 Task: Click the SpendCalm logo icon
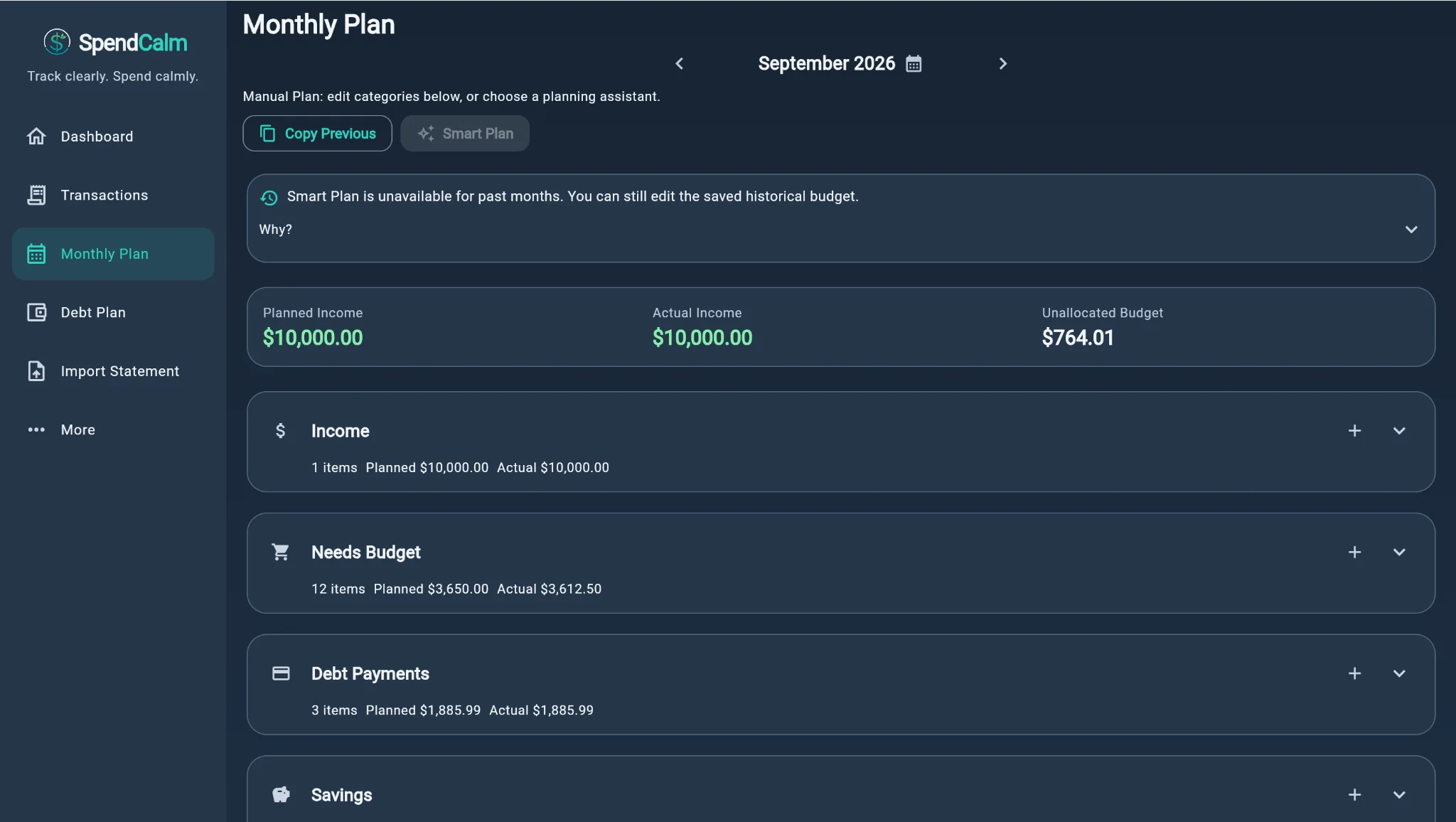coord(57,42)
